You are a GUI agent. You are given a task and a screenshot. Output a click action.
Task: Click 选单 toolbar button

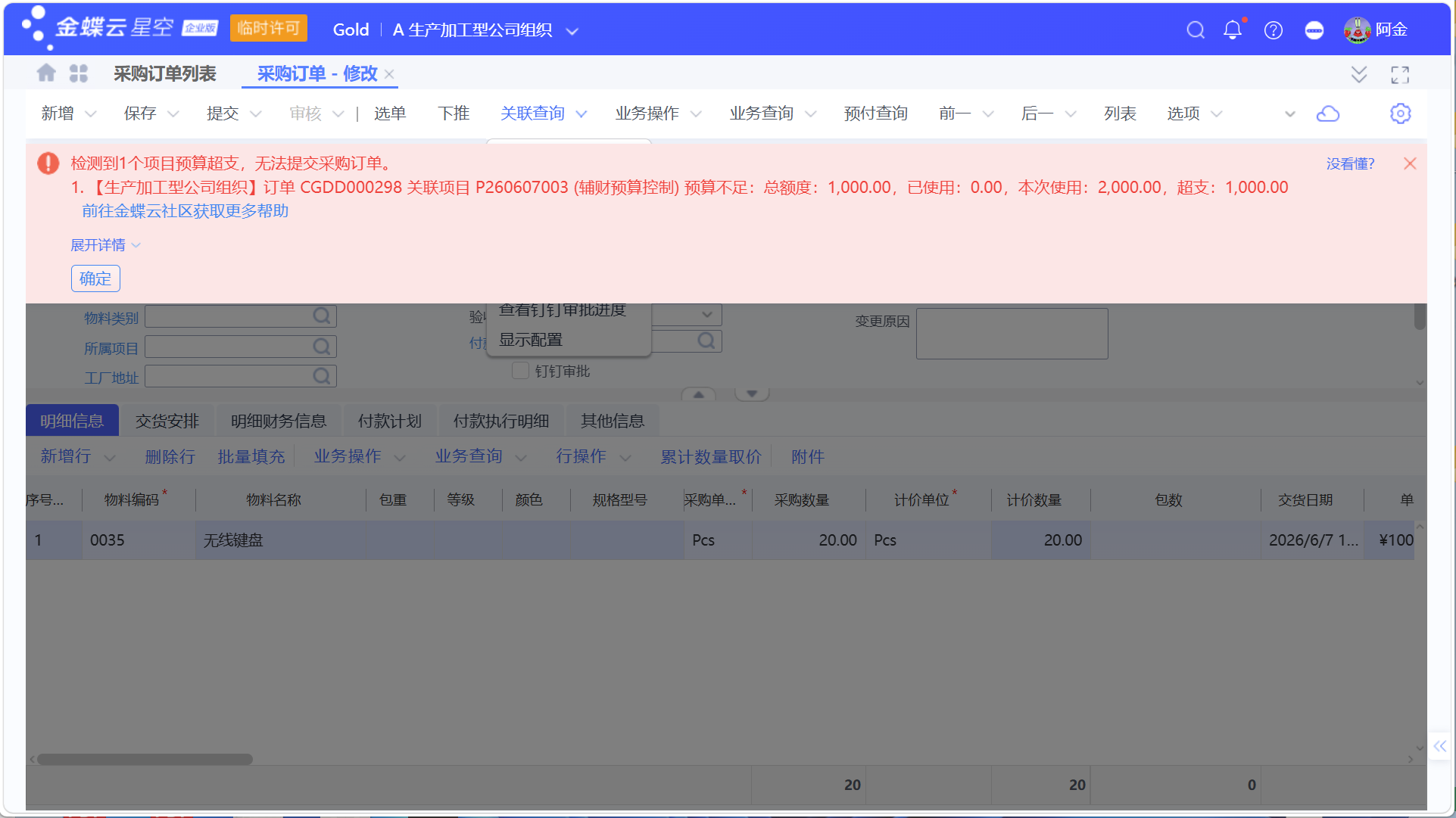tap(390, 114)
